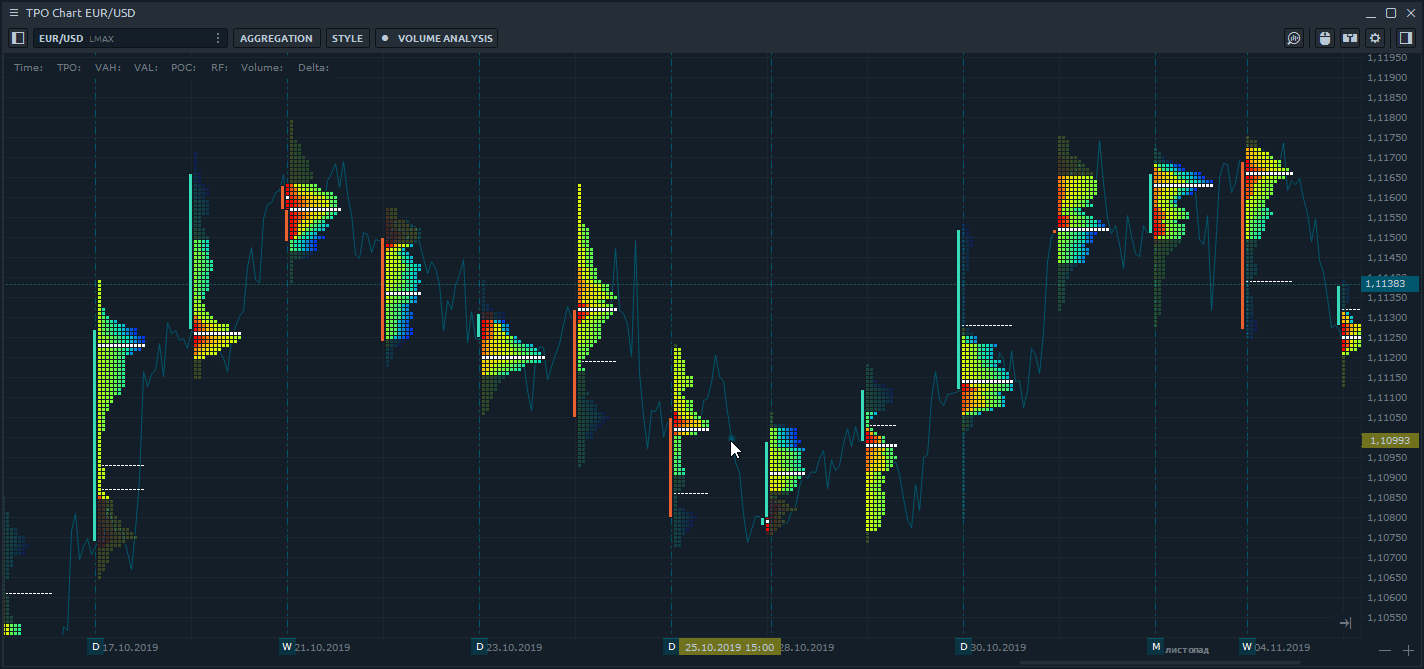This screenshot has width=1424, height=669.
Task: Open the magnifier volume search icon
Action: [x=1294, y=38]
